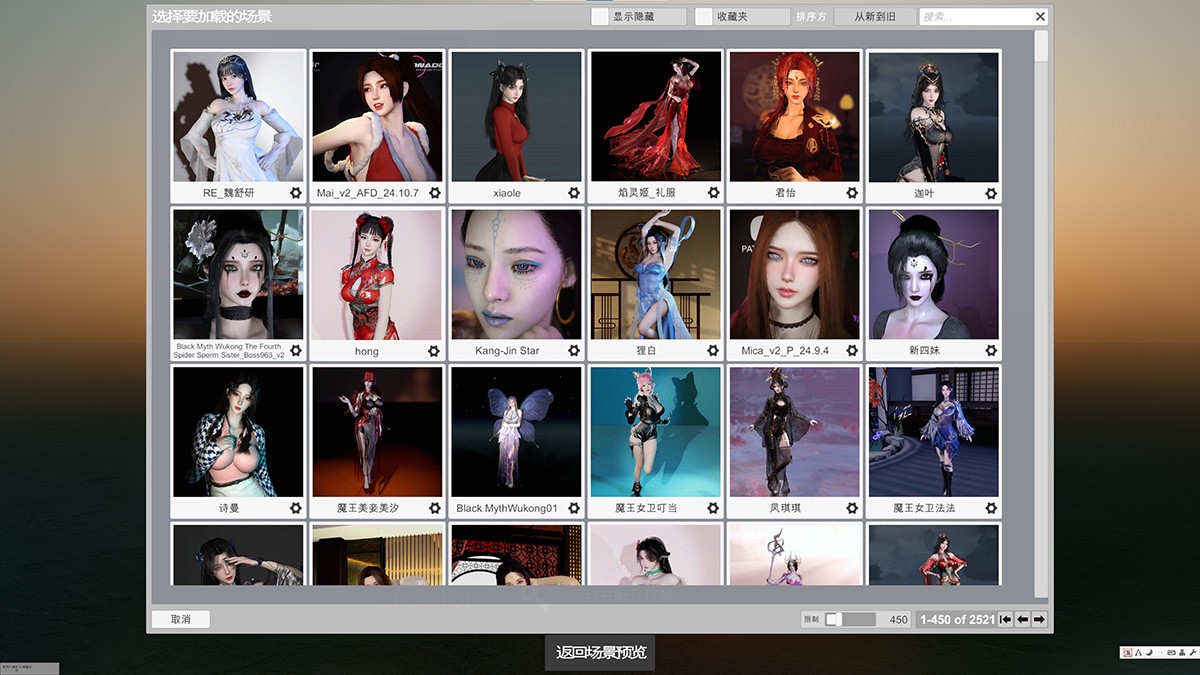Load the 焰灵姬_礼服 scene thumbnail

[x=655, y=117]
